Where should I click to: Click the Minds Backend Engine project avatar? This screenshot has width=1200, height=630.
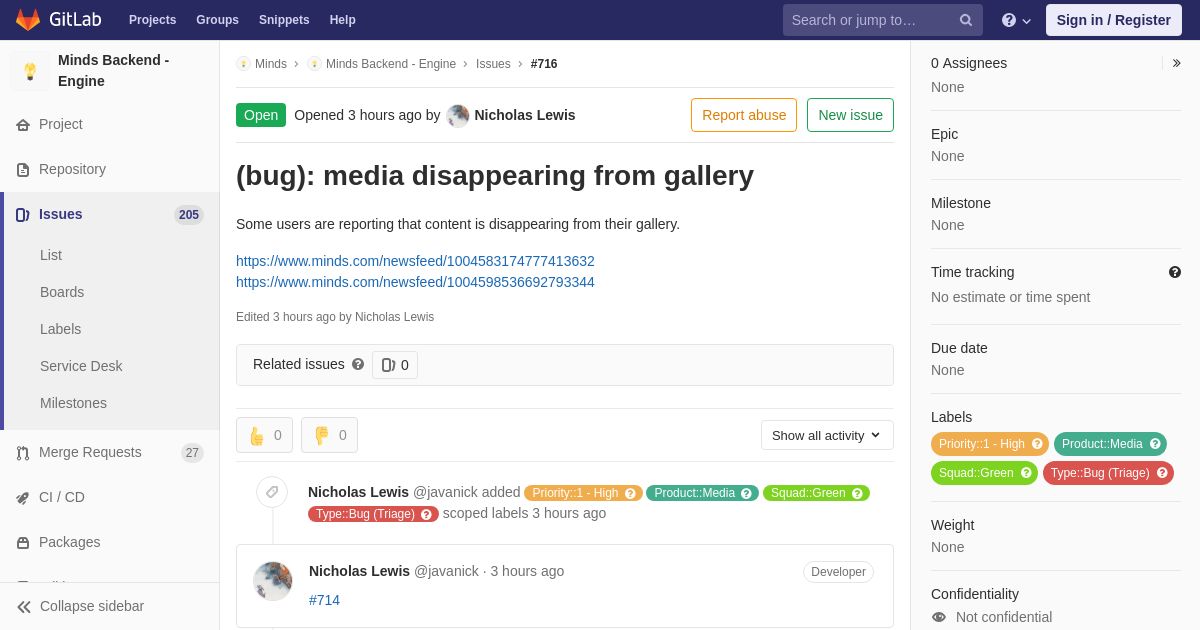(30, 71)
